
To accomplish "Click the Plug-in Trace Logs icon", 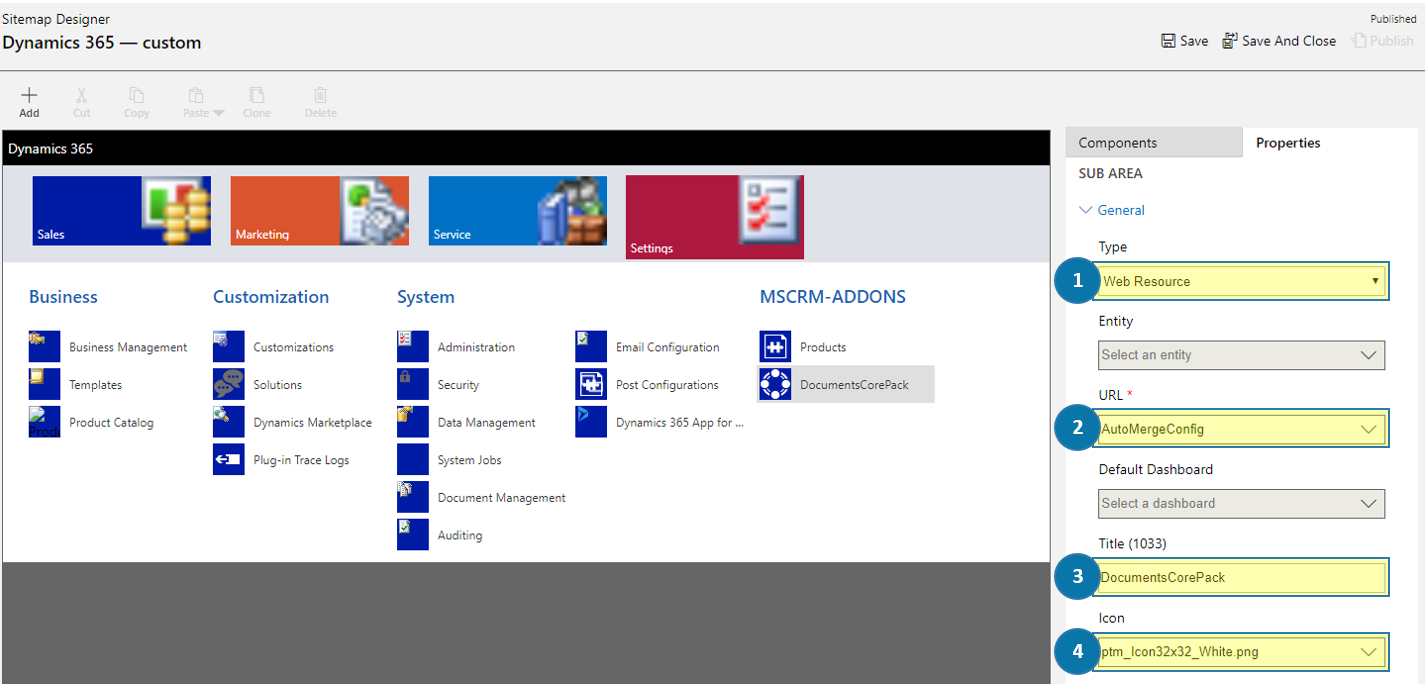I will (x=229, y=459).
